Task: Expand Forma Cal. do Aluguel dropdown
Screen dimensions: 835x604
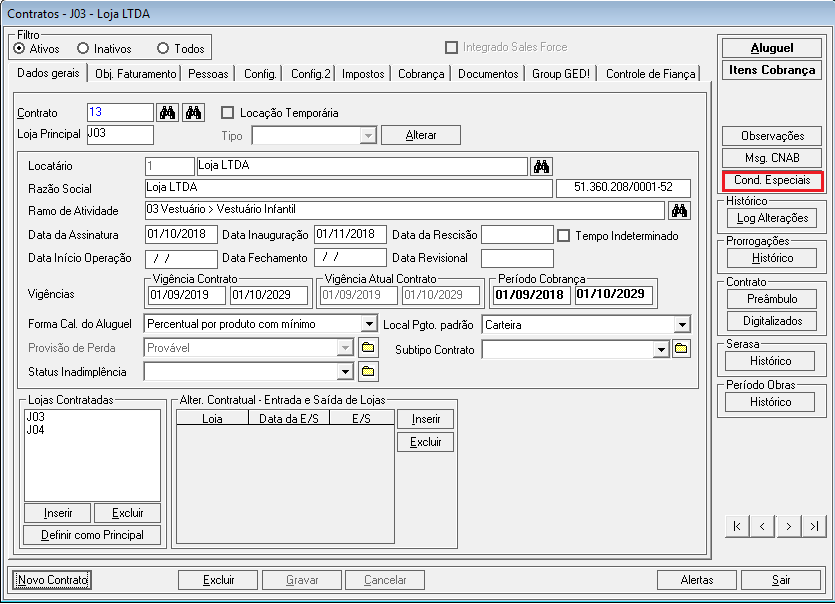Action: [369, 324]
